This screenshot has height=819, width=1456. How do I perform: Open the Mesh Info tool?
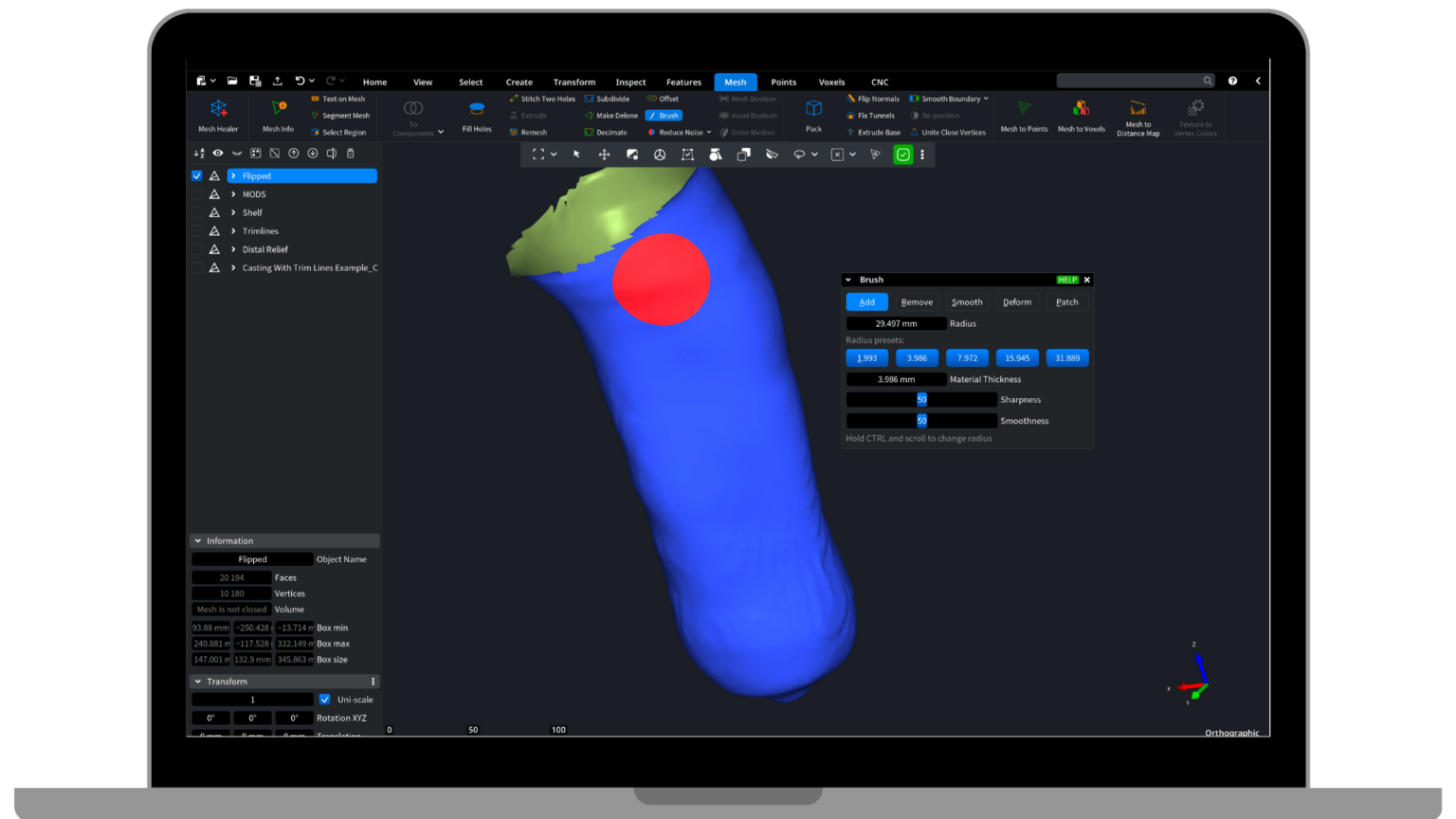tap(276, 116)
